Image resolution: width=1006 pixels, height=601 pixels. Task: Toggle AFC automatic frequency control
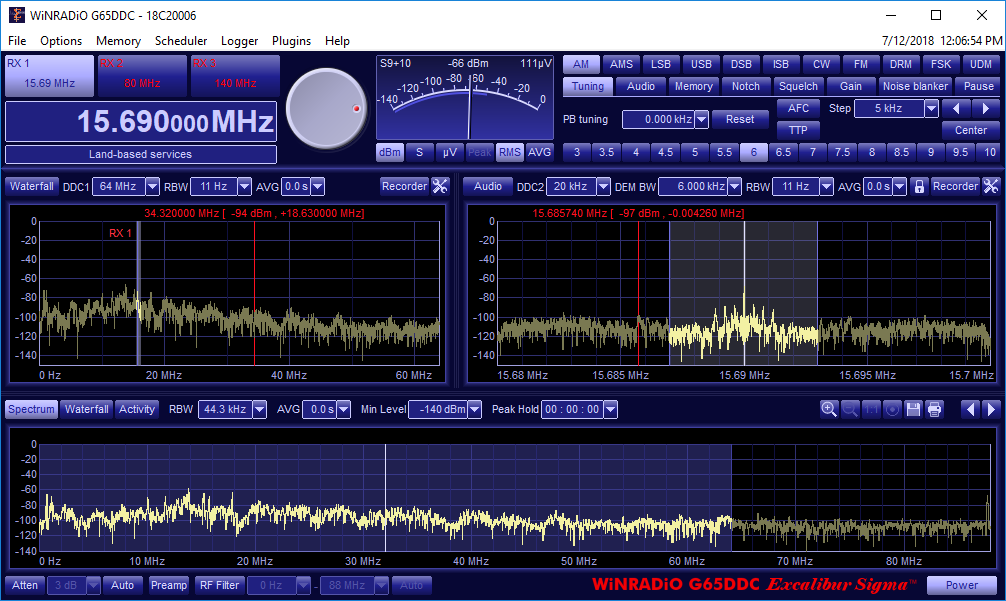click(798, 108)
